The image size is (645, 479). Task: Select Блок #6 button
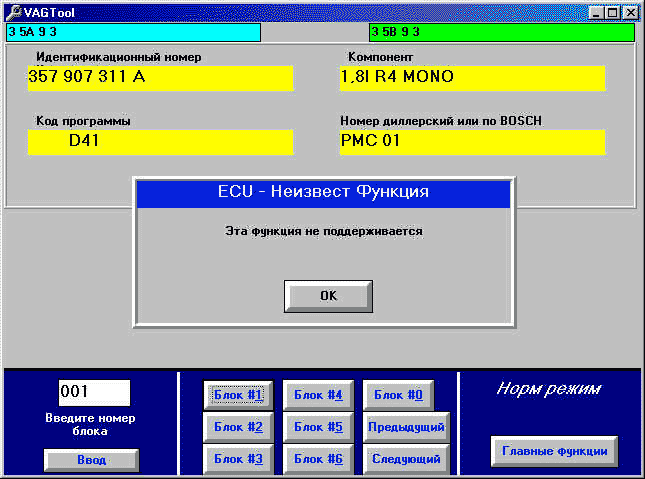[318, 459]
